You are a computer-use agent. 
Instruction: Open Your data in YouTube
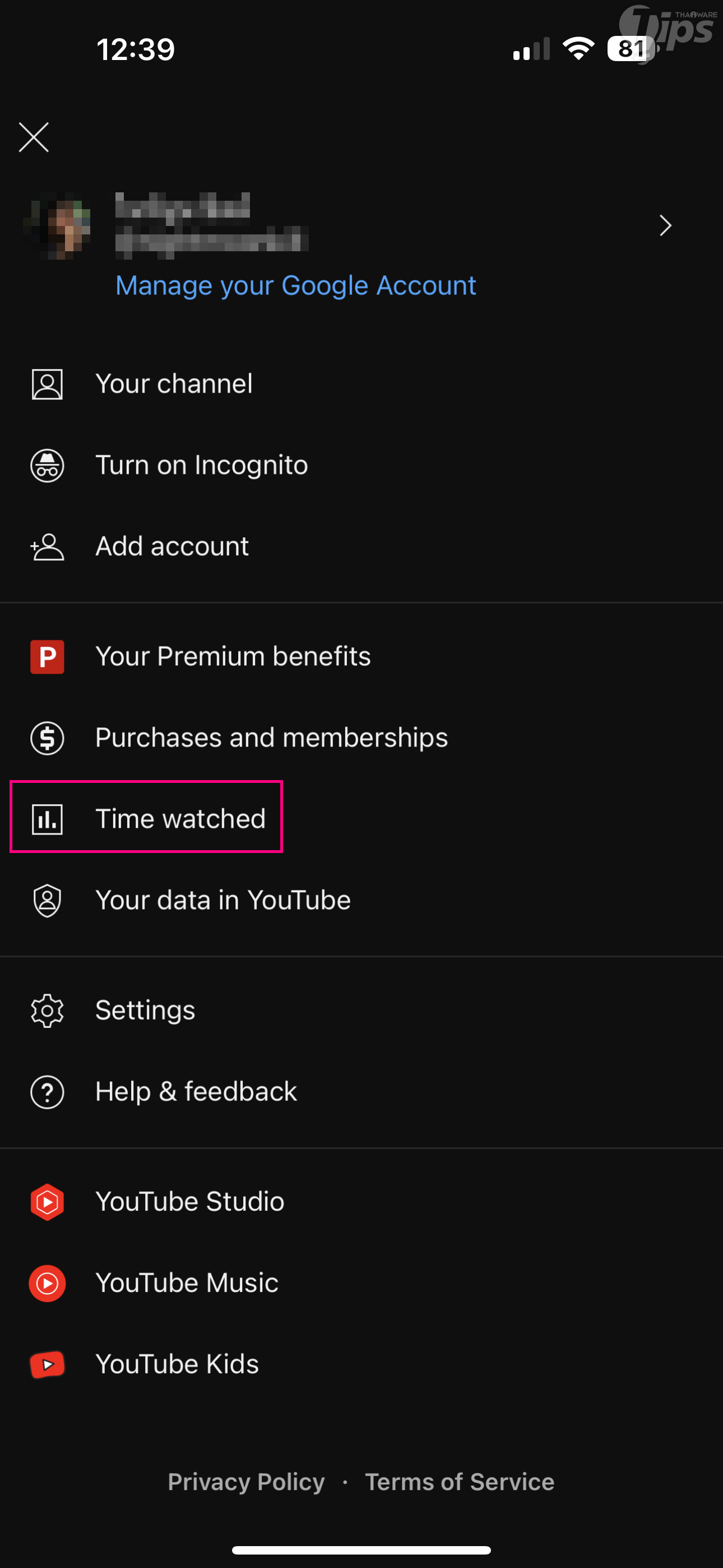223,900
